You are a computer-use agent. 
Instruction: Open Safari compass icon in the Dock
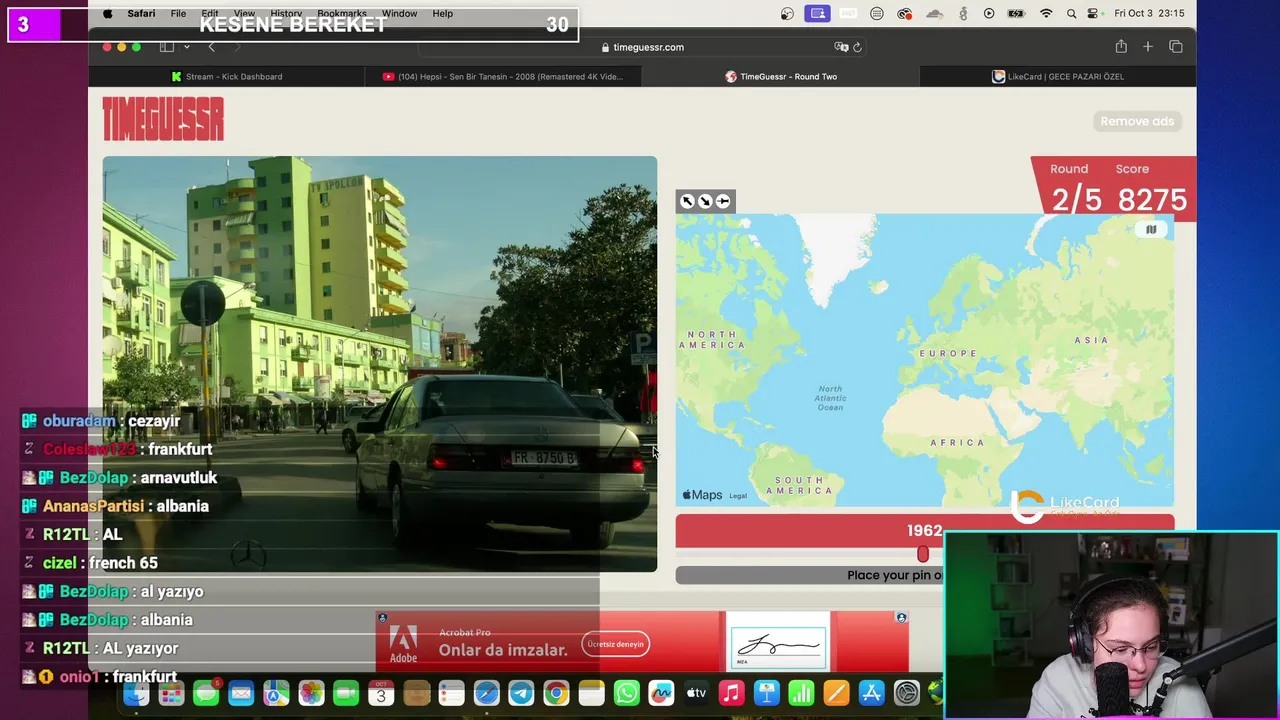pos(486,693)
